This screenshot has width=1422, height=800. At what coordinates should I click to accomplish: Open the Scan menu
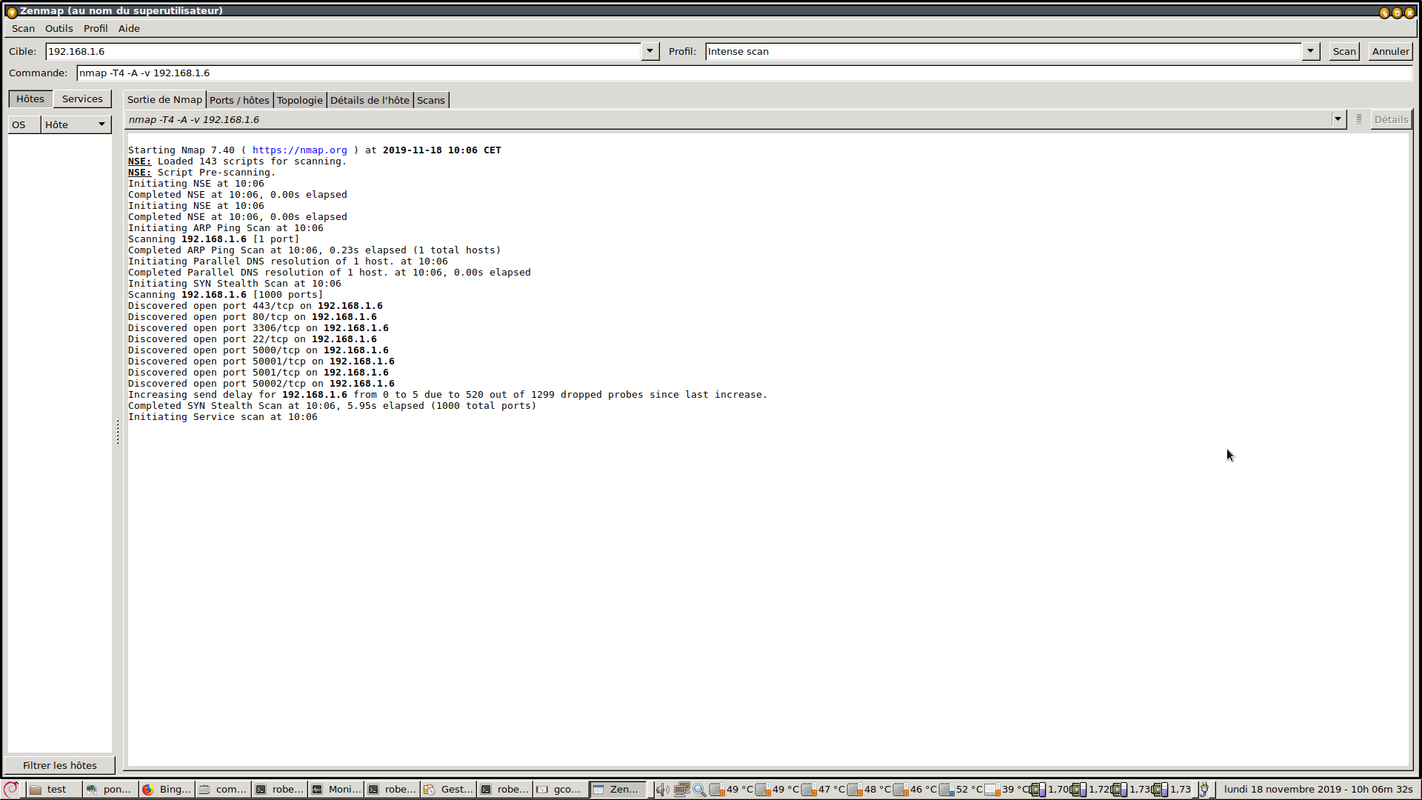[23, 28]
